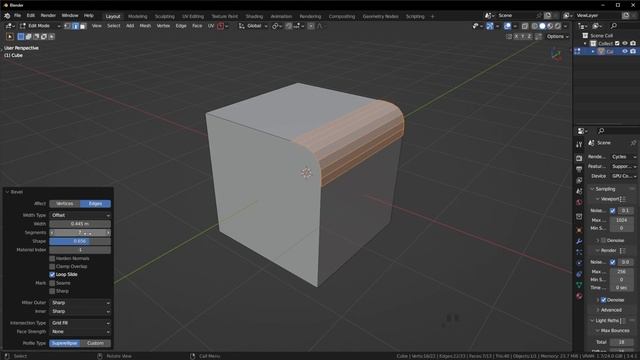The height and width of the screenshot is (360, 640).
Task: Open the Global transform orientation dropdown
Action: coord(253,26)
